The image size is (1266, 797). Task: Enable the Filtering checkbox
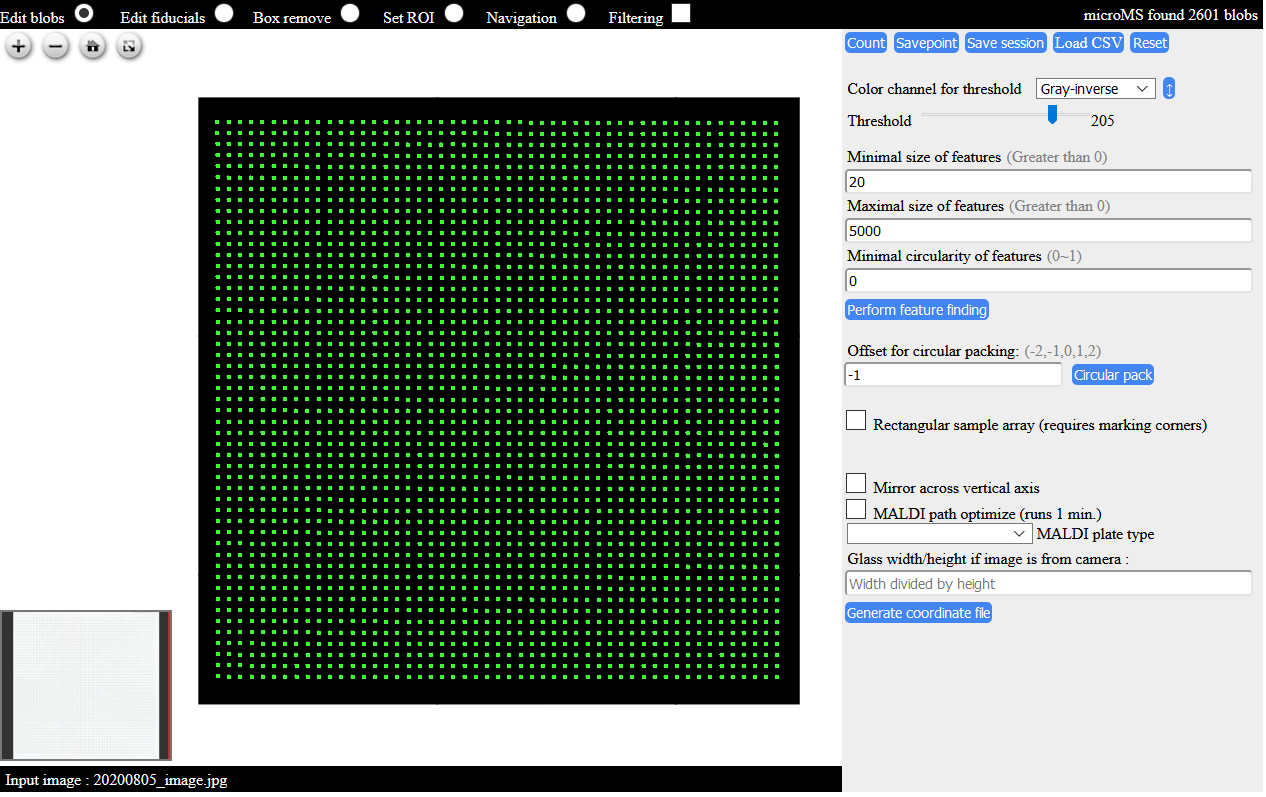point(681,13)
